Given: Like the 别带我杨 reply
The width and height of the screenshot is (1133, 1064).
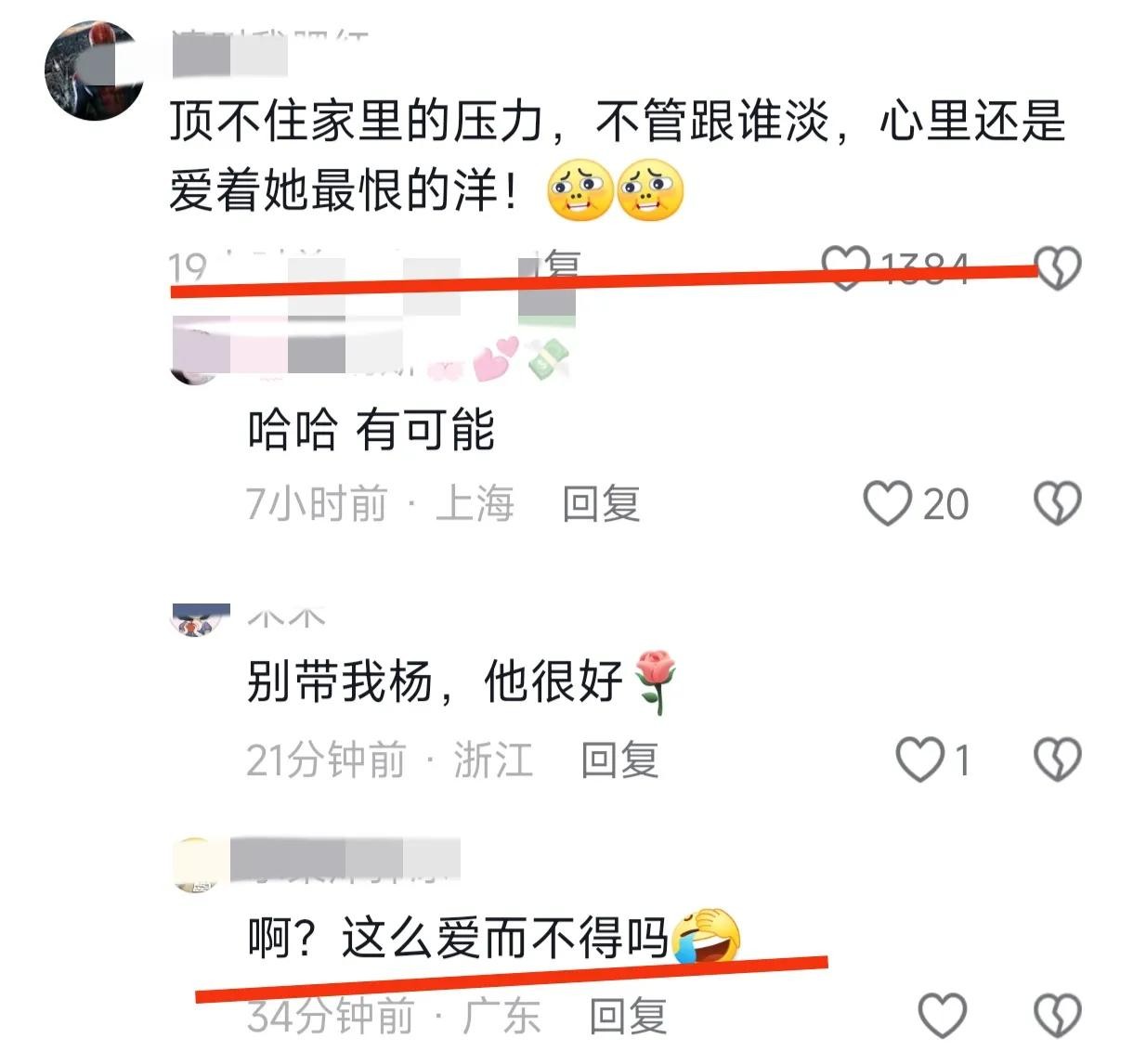Looking at the screenshot, I should point(919,760).
